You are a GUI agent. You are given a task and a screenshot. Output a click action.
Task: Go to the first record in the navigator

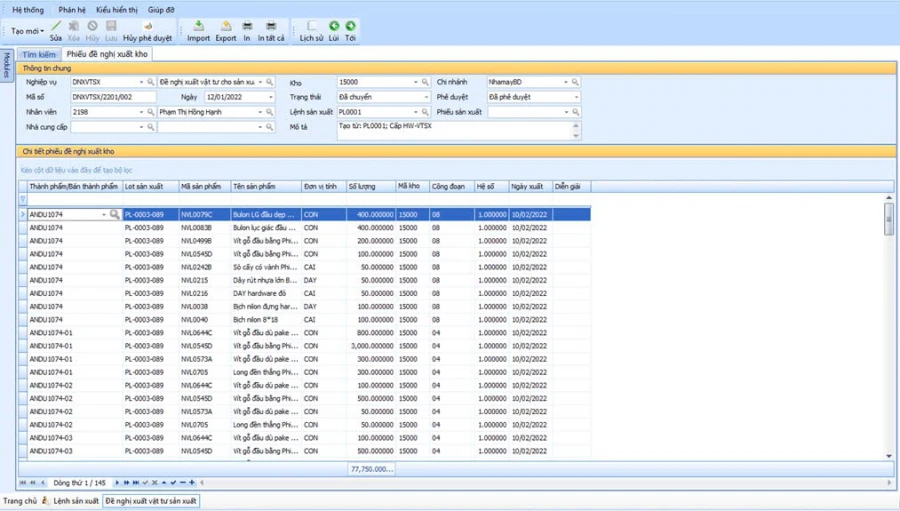coord(23,483)
